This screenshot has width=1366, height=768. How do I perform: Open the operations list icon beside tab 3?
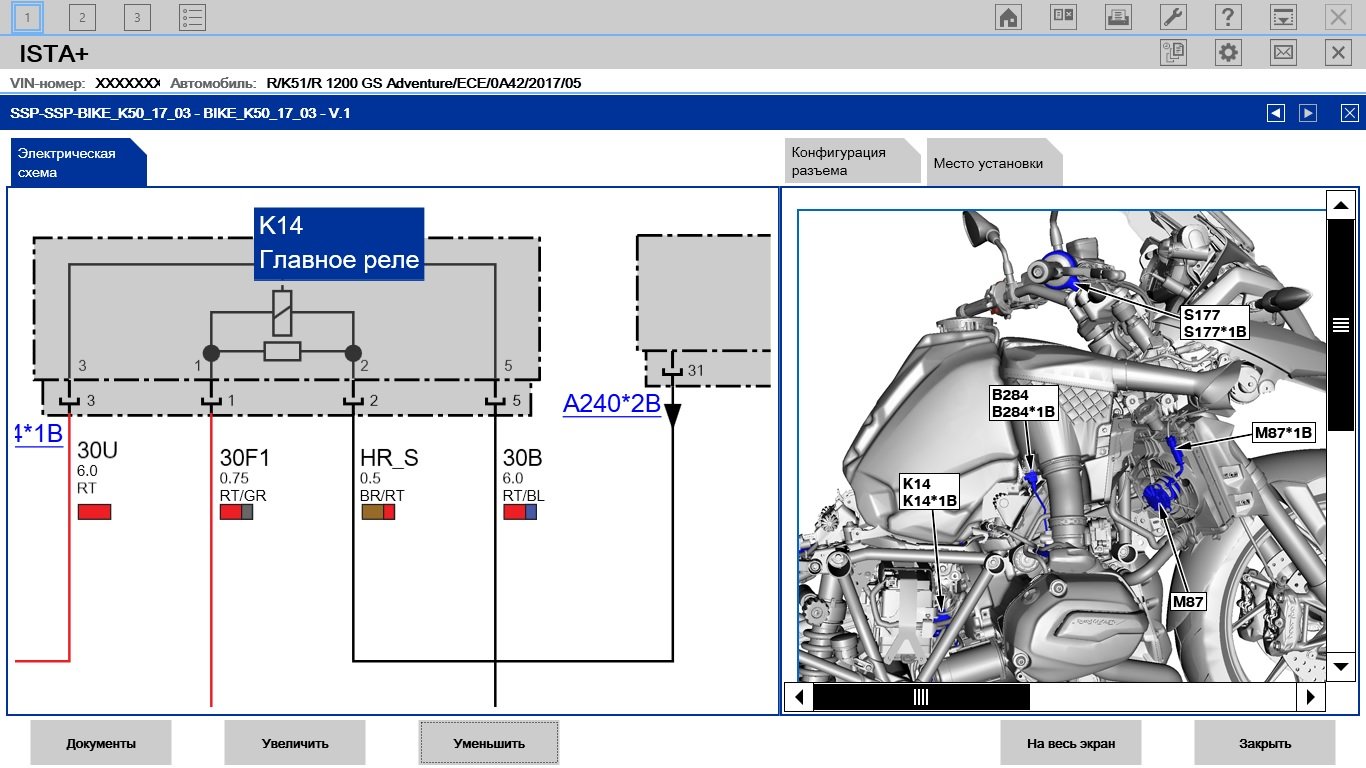(x=192, y=17)
